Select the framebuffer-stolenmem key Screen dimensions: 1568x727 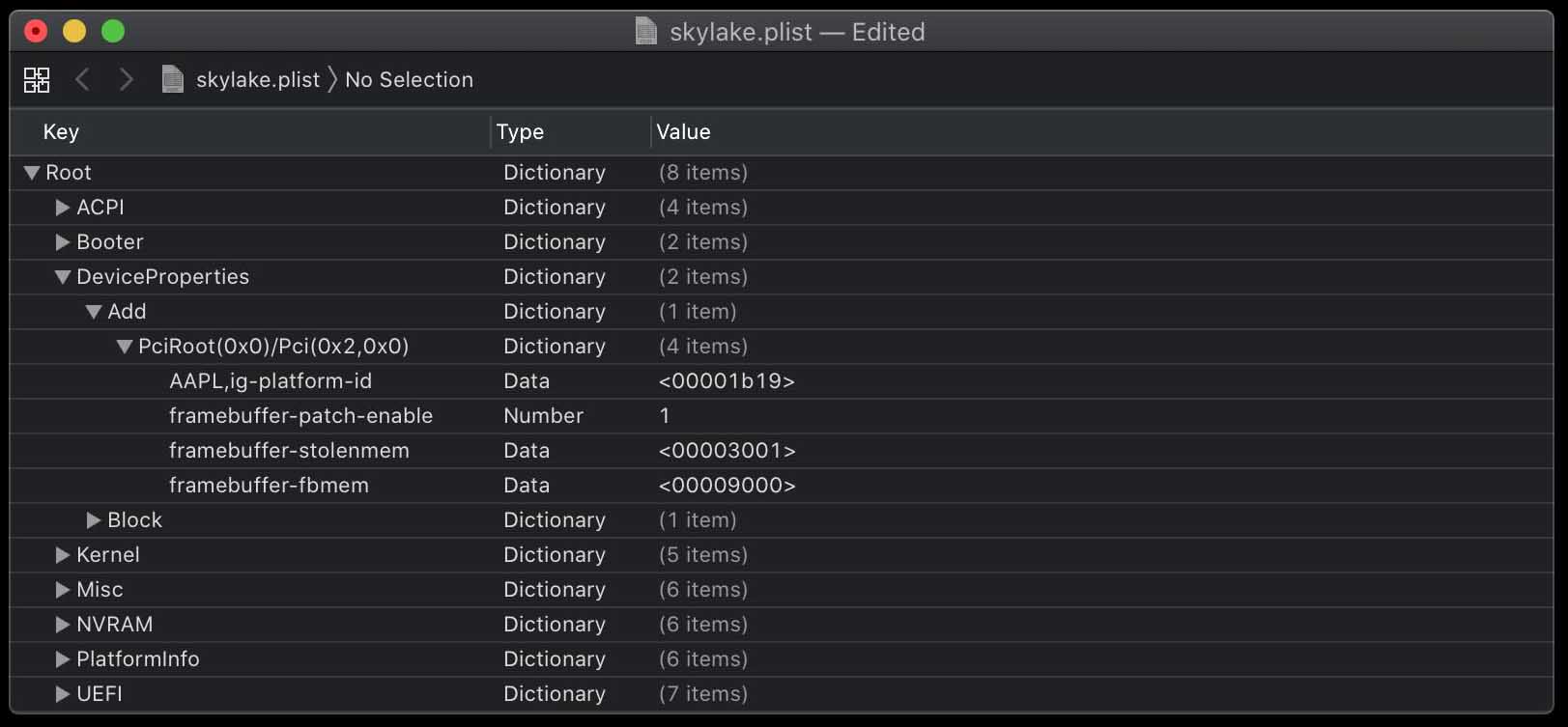(289, 451)
